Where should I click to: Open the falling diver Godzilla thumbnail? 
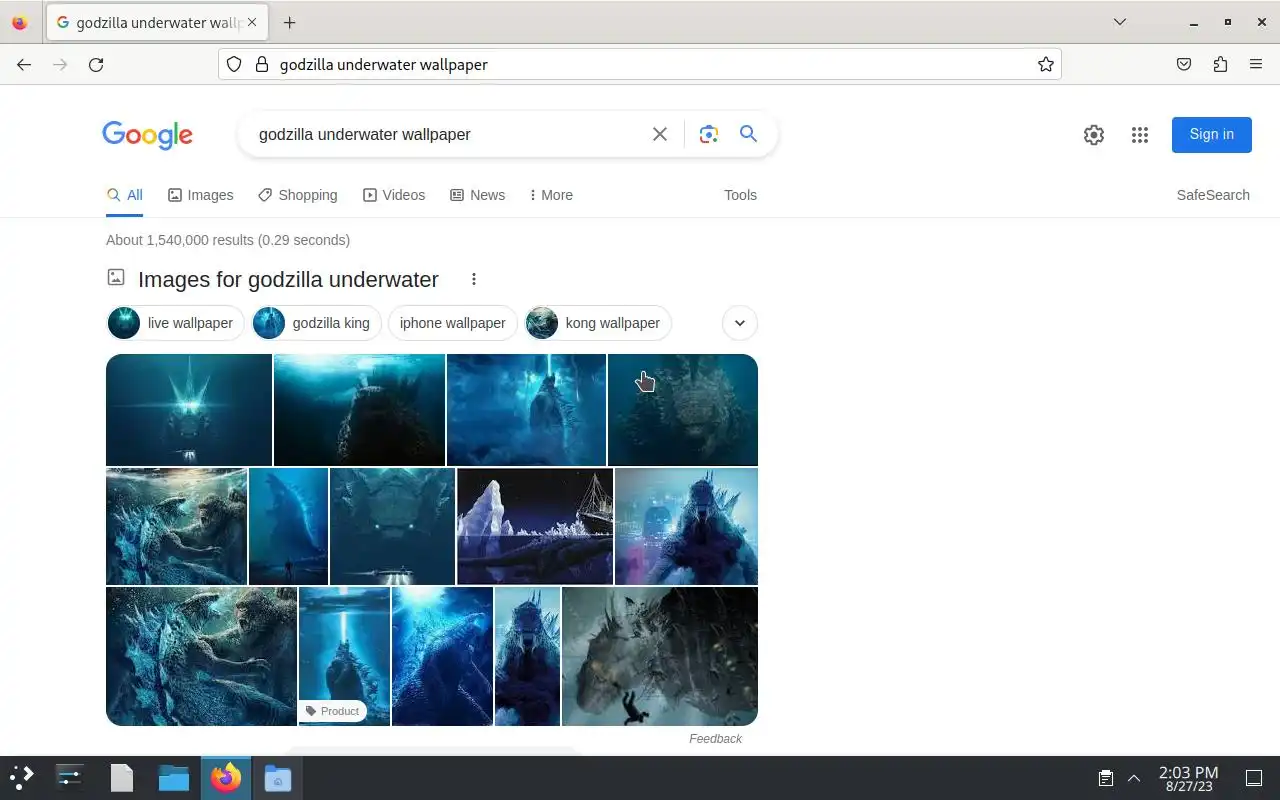(660, 656)
